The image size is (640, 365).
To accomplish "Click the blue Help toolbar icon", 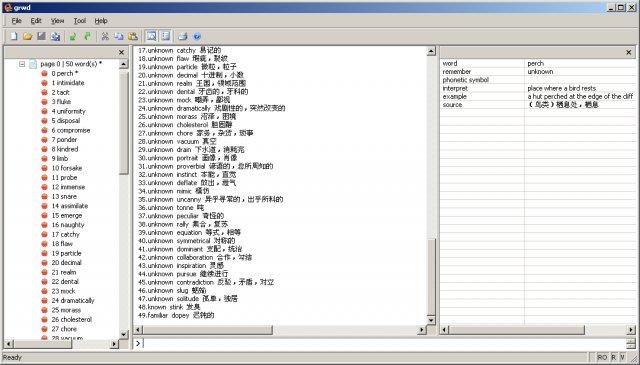I will tap(197, 36).
